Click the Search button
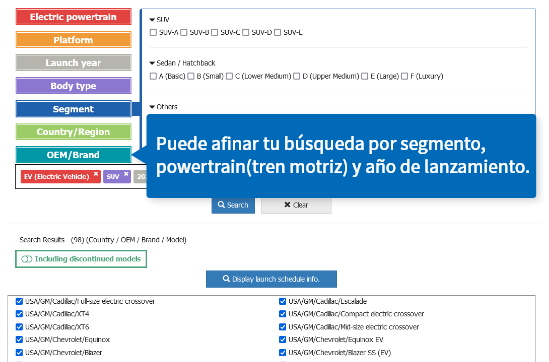 [x=233, y=205]
